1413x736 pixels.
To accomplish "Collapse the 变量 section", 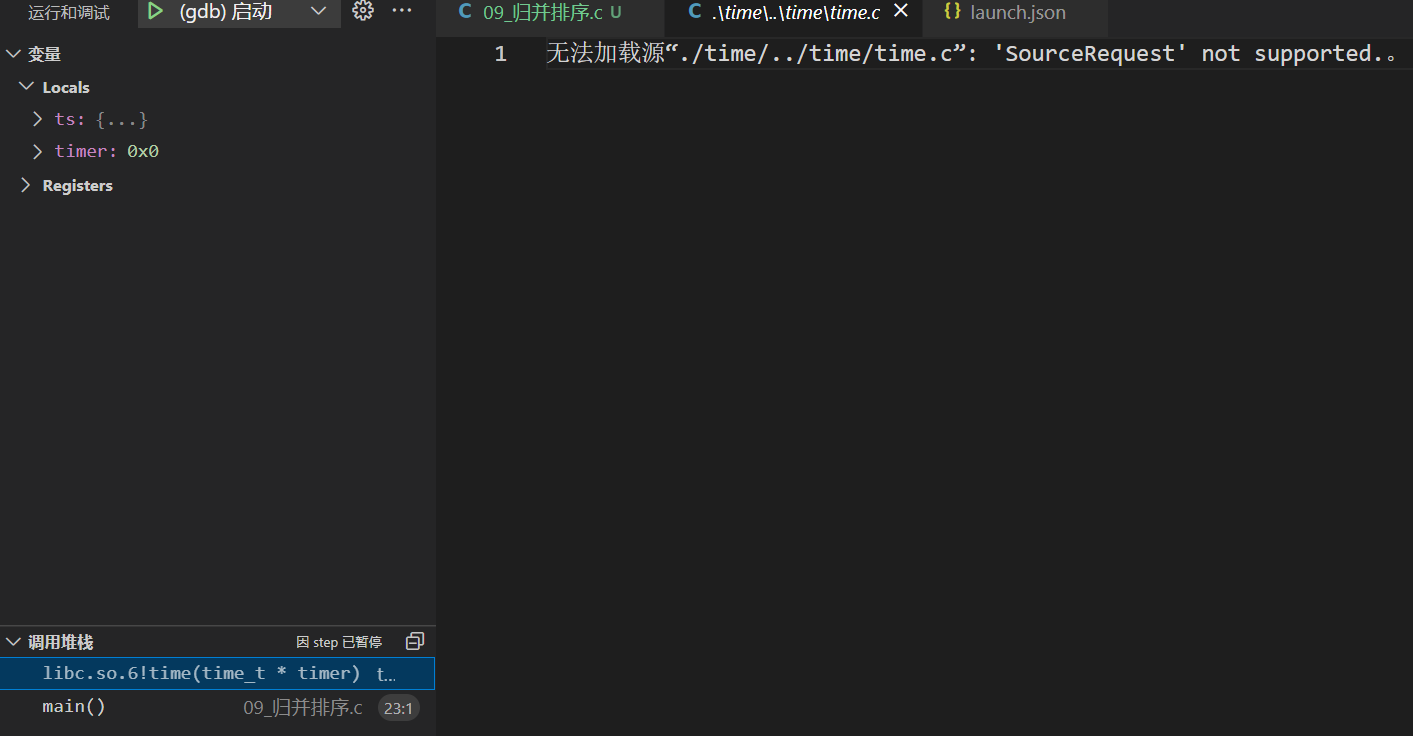I will point(14,54).
